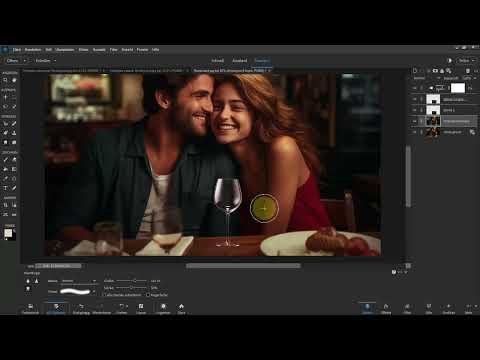Open the Effekte panel

tap(386, 308)
